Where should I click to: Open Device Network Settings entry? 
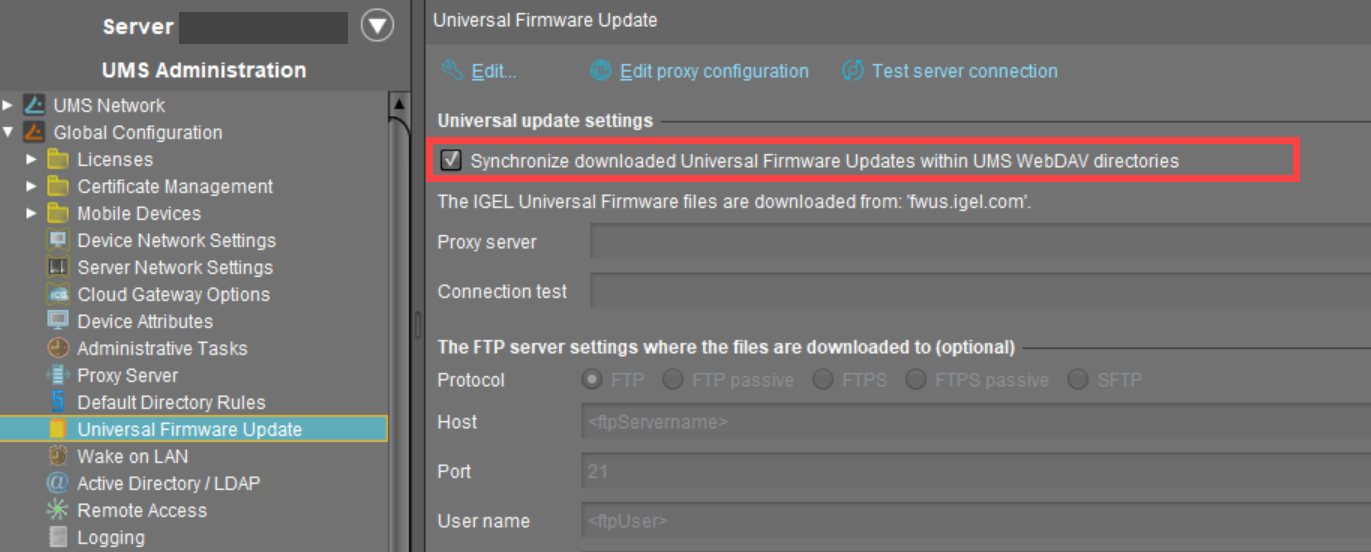(x=175, y=240)
